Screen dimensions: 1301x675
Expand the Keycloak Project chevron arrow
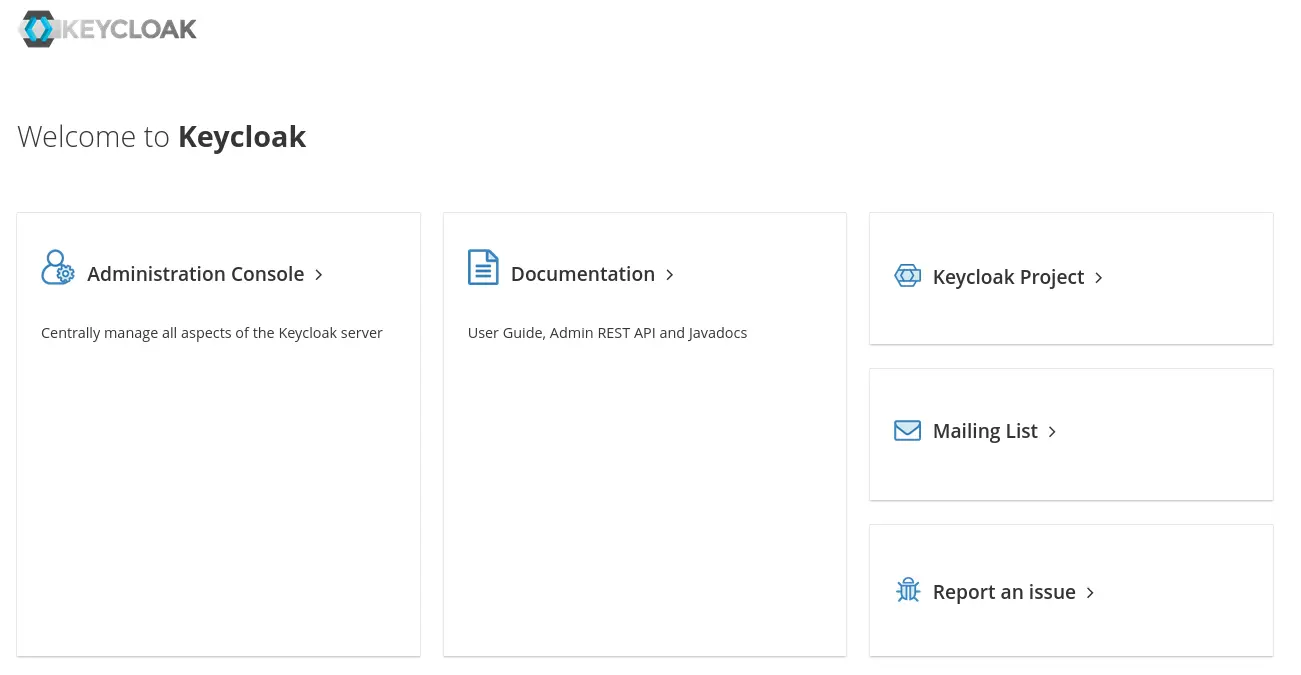point(1098,278)
